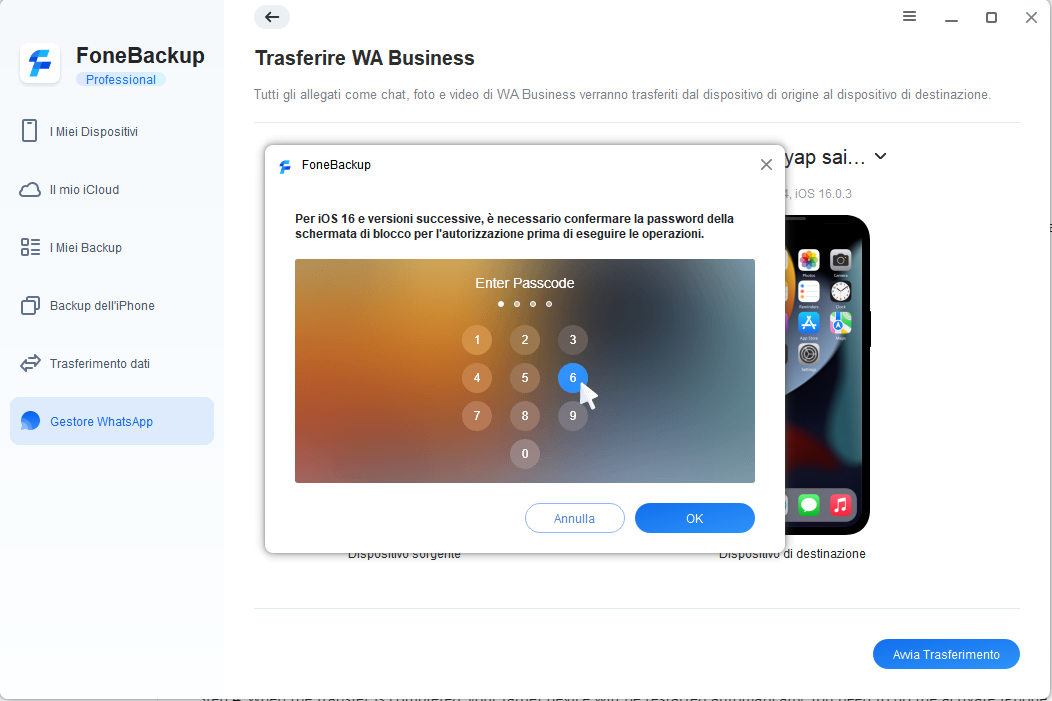Tap digit 1 on passcode keypad

pyautogui.click(x=477, y=339)
